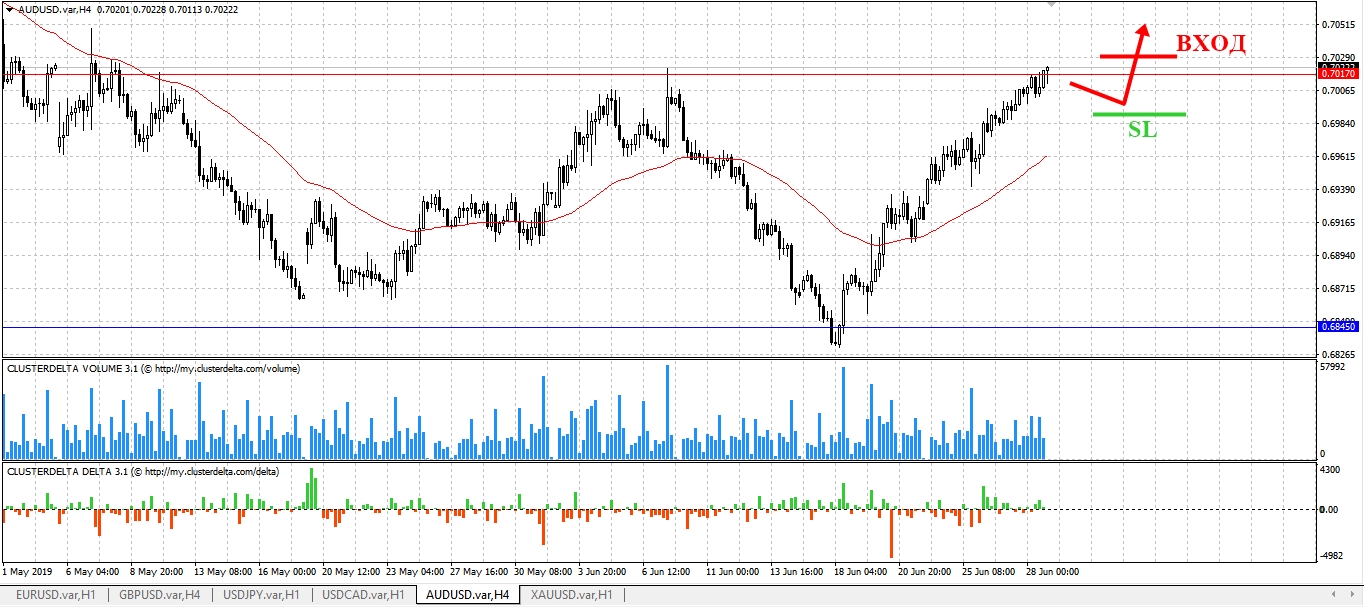Open the XAUUSD.var,H1 chart tab

coord(572,595)
